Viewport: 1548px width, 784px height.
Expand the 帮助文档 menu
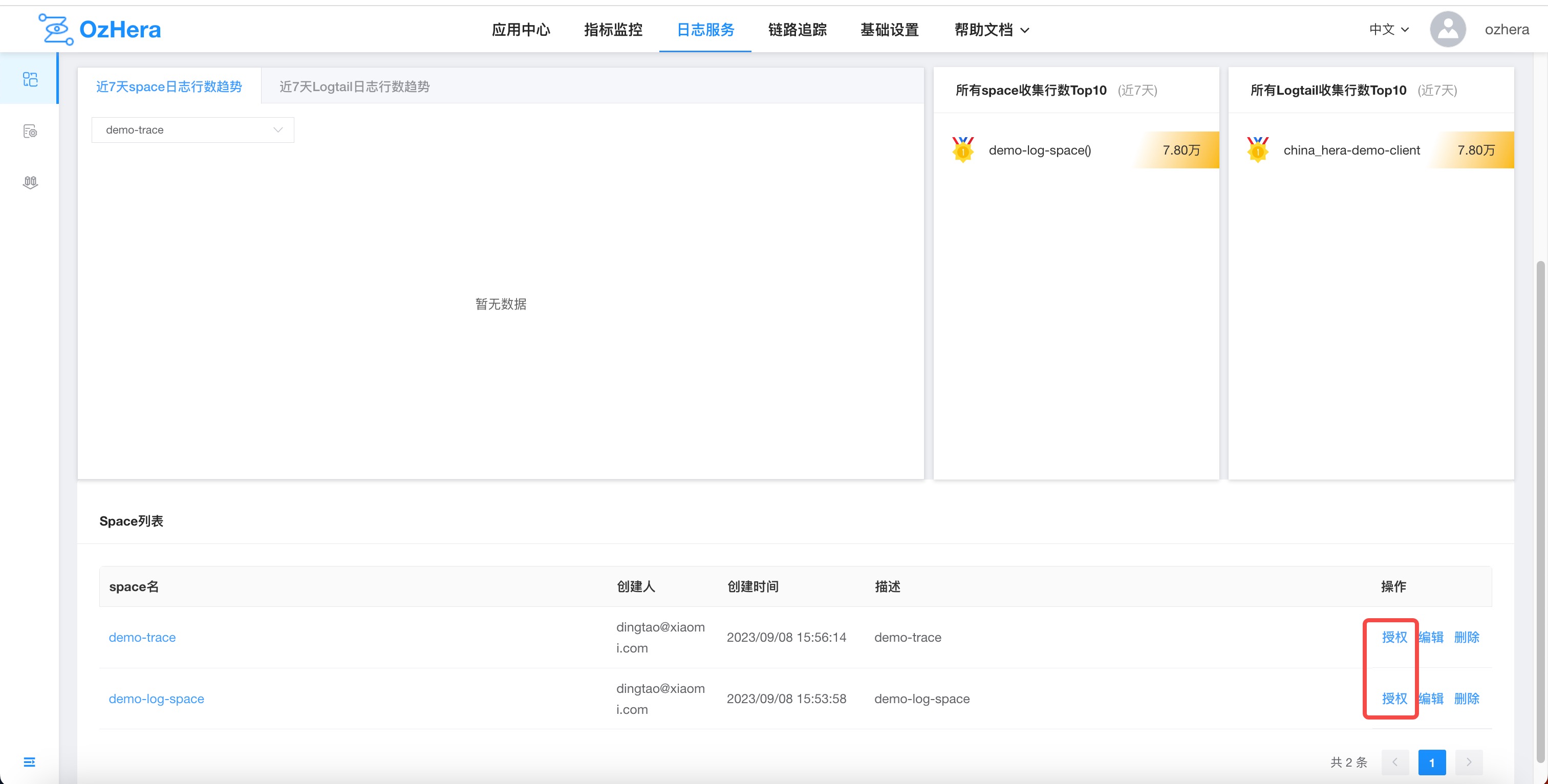click(992, 30)
